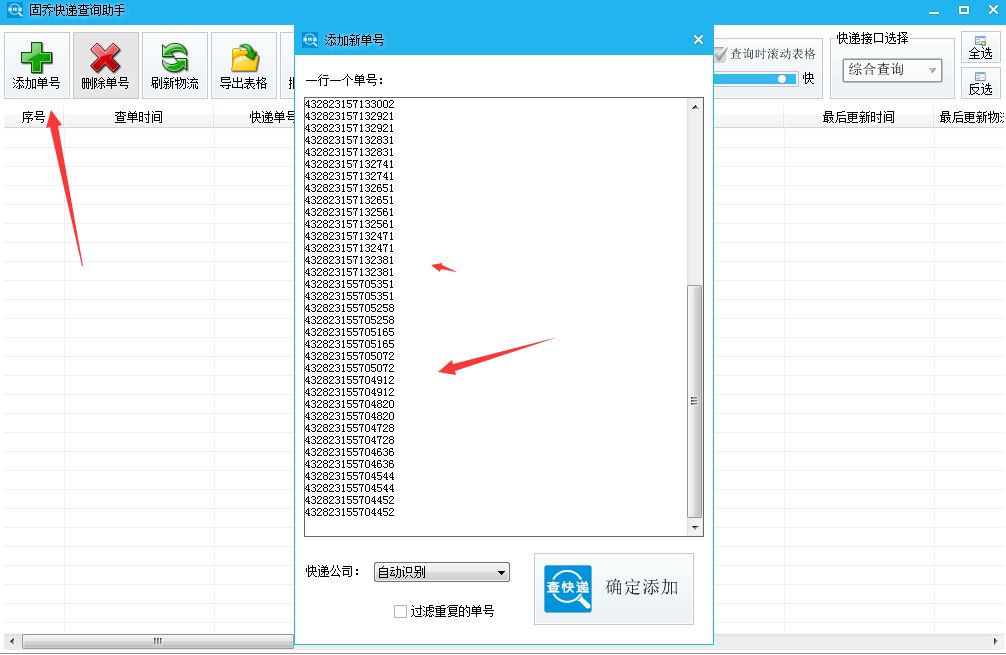Open the 自动识别 courier company dropdown
Screen dimensions: 1006x655
441,571
